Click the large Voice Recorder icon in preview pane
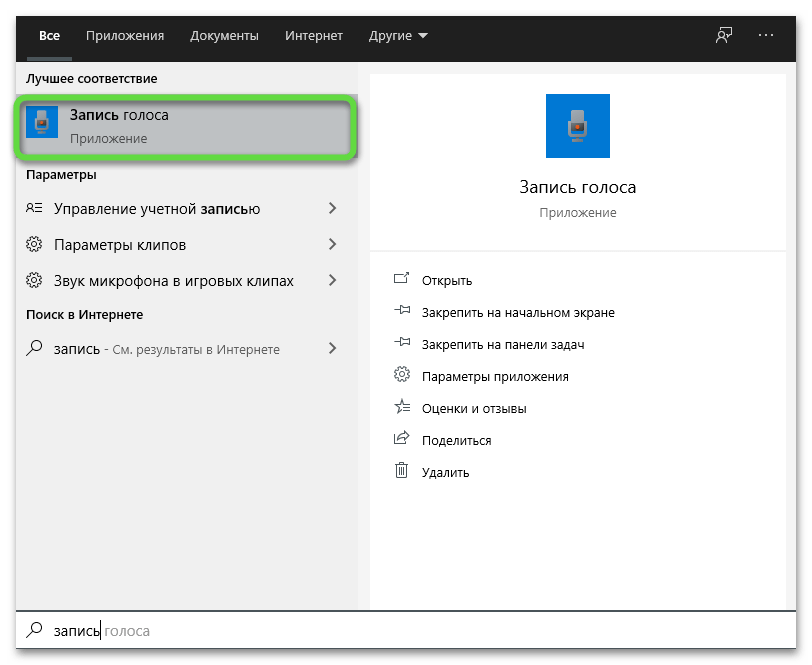812x665 pixels. point(577,126)
